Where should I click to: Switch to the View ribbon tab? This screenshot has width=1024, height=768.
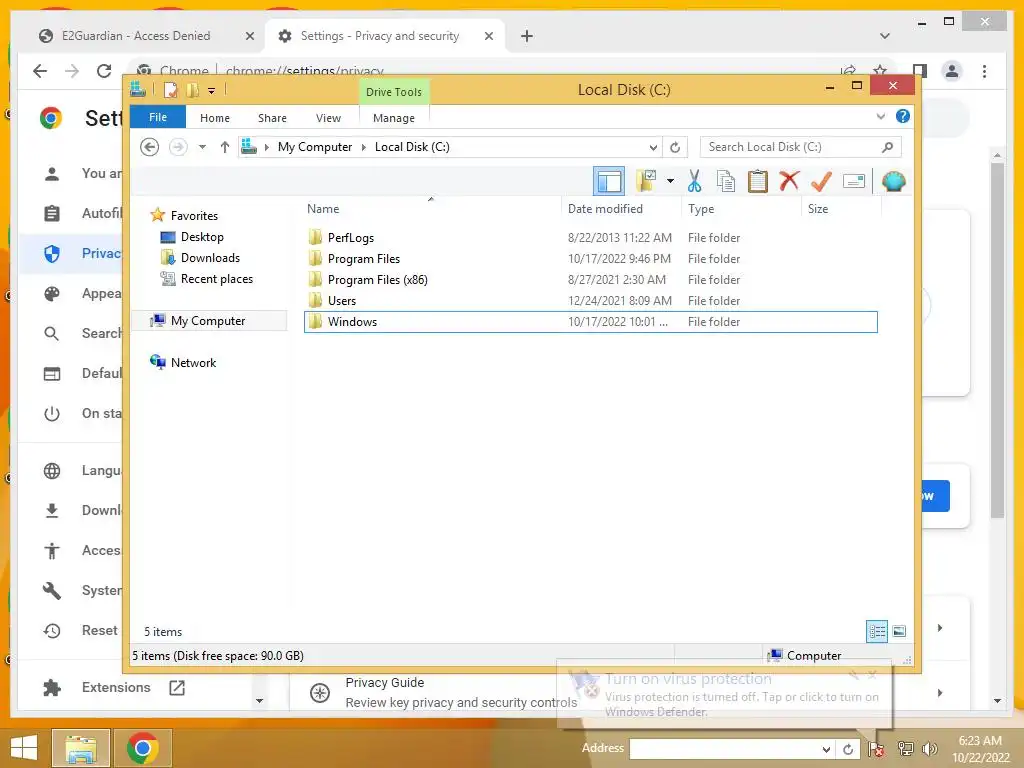(328, 118)
